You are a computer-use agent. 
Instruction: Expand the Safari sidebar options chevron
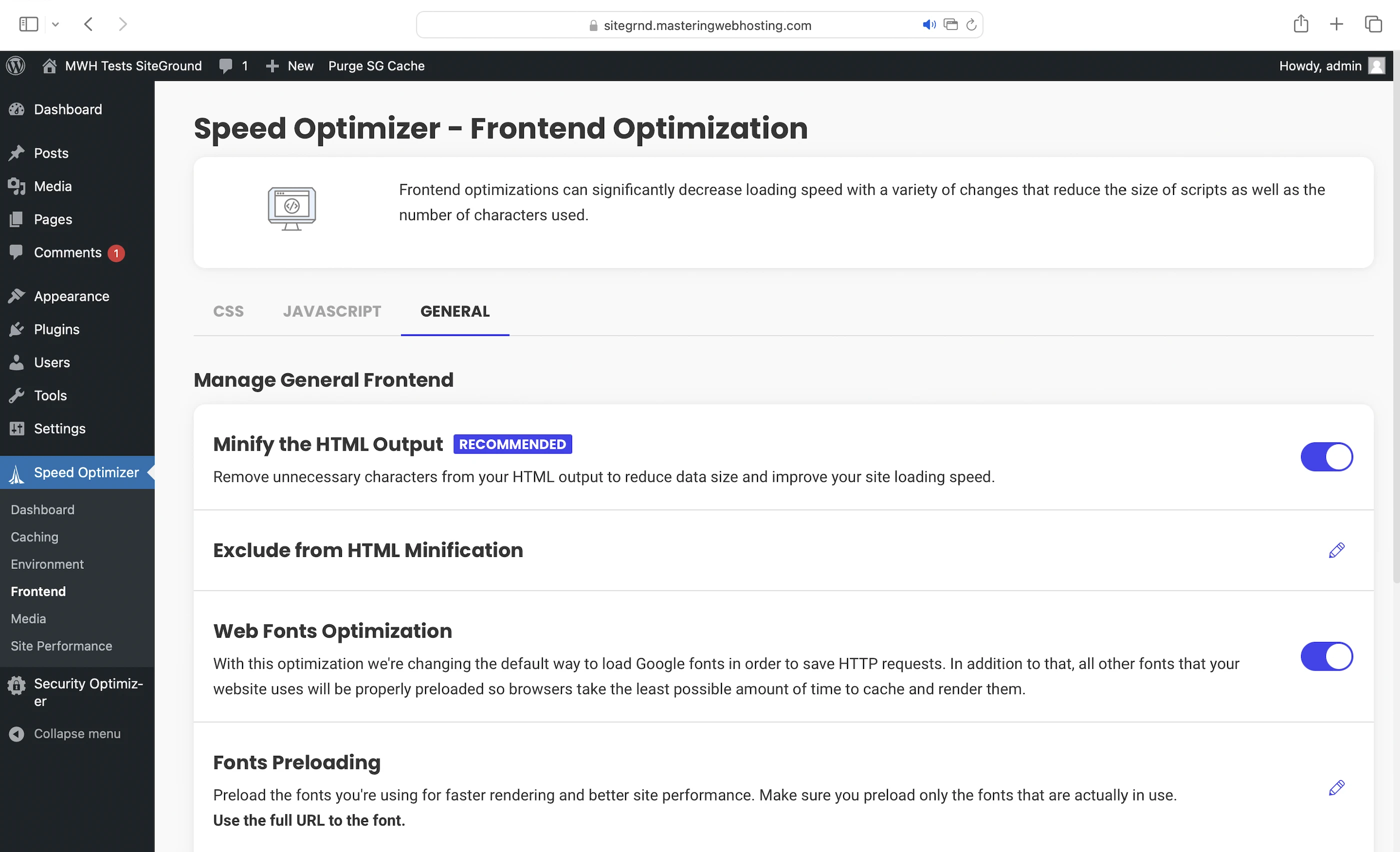coord(55,24)
